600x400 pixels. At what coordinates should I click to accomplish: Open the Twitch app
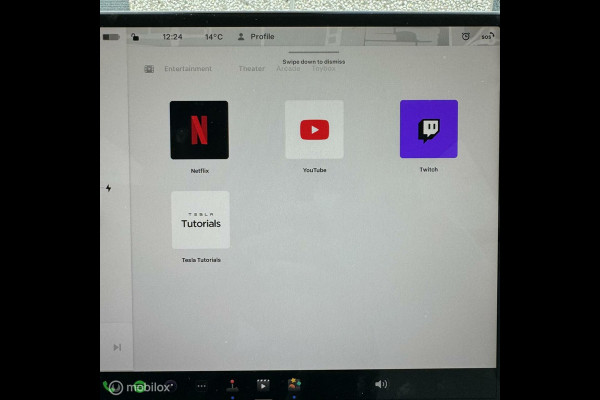[429, 129]
